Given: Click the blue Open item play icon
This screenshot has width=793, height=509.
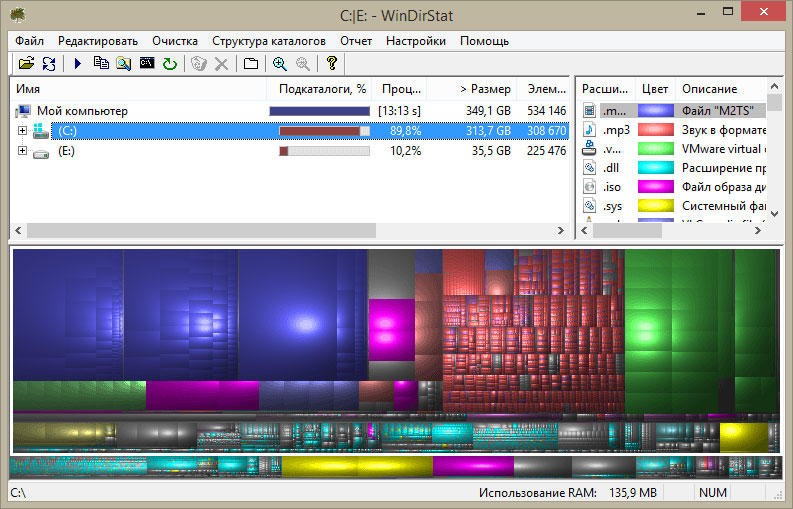Looking at the screenshot, I should (x=77, y=63).
